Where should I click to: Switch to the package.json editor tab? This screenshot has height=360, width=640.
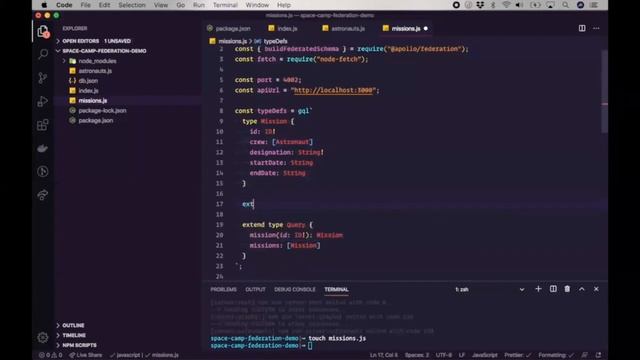pyautogui.click(x=229, y=29)
